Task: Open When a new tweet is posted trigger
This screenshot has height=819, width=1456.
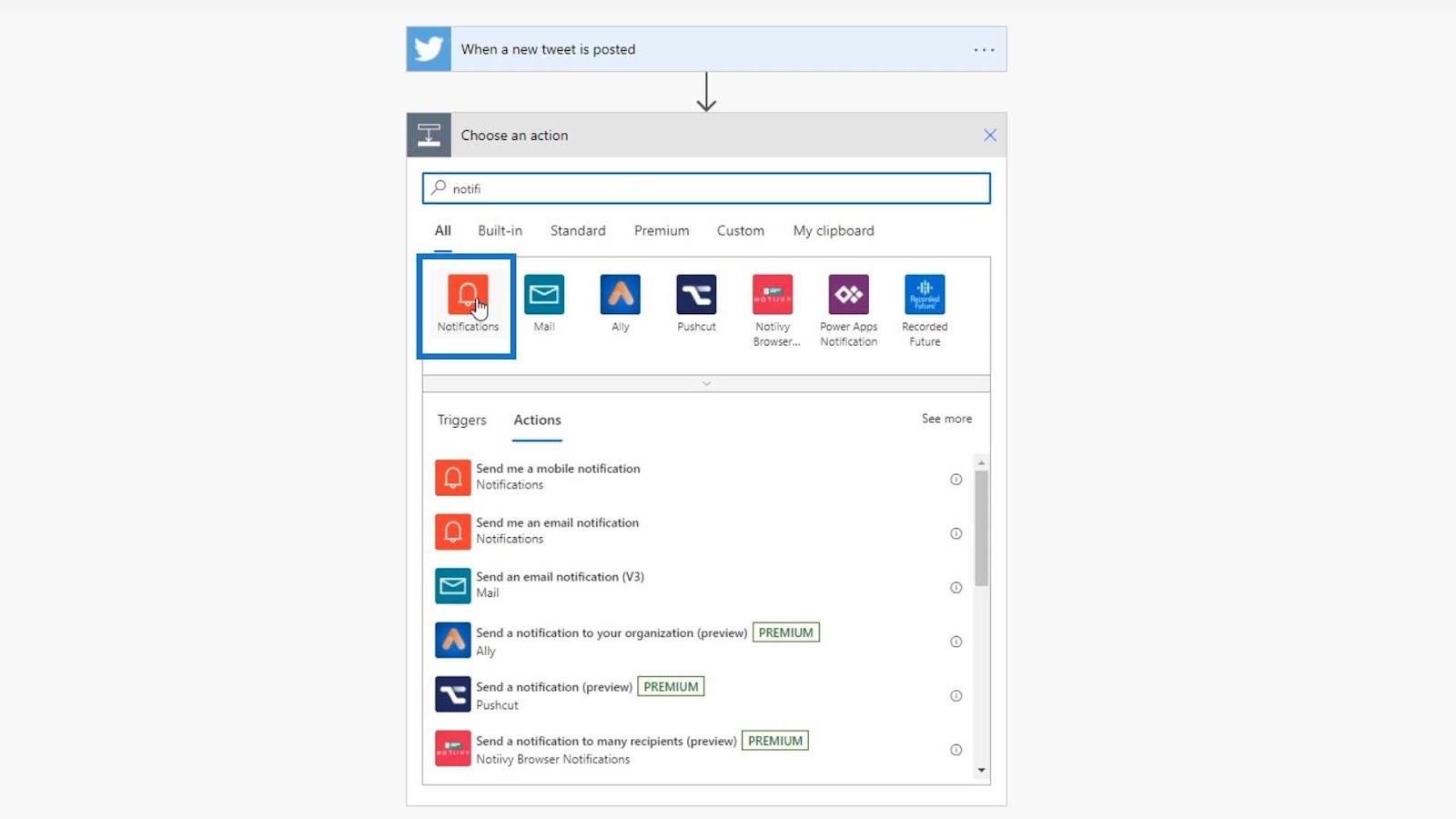Action: click(x=706, y=49)
